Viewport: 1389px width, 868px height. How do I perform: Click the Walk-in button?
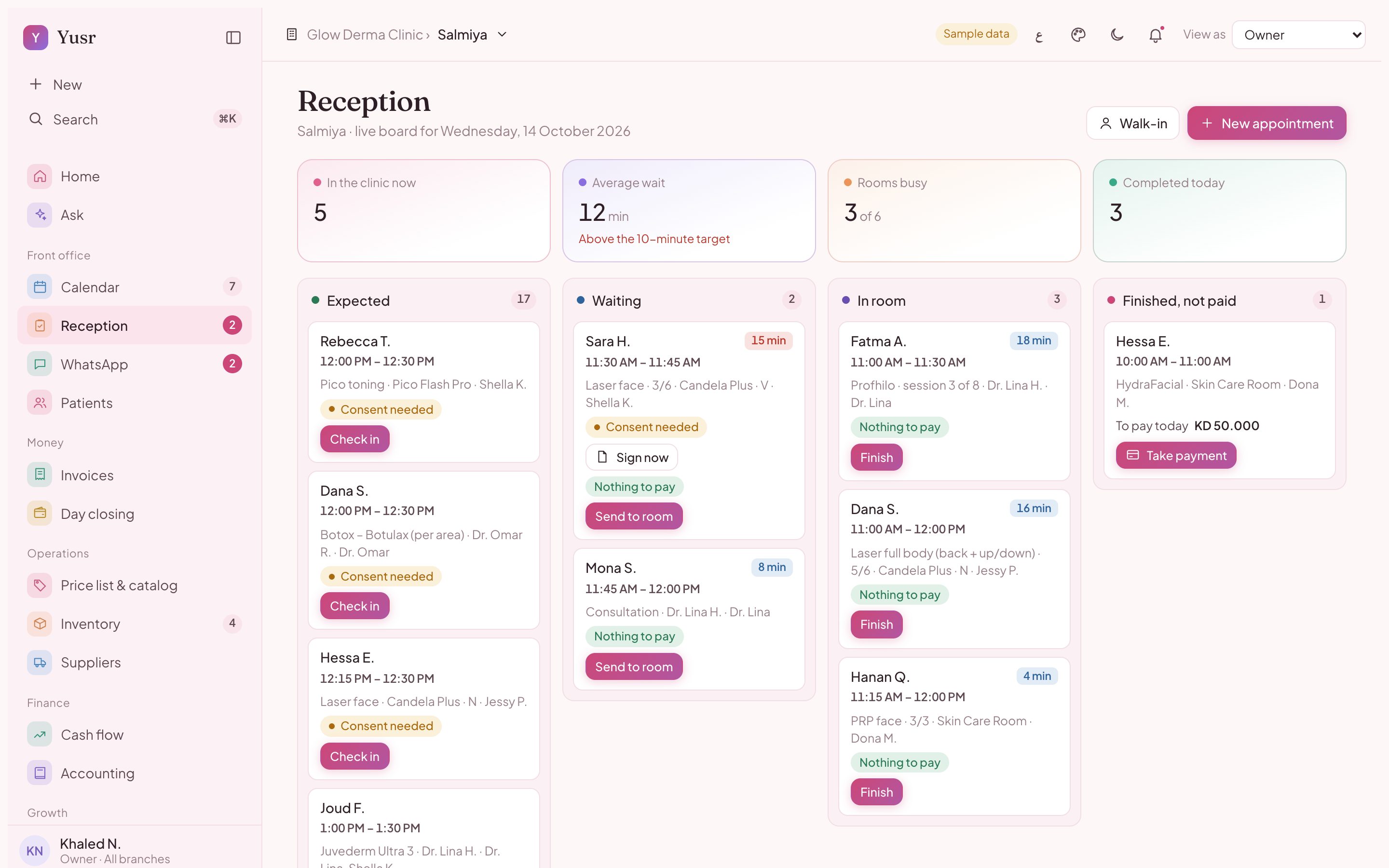[1132, 123]
